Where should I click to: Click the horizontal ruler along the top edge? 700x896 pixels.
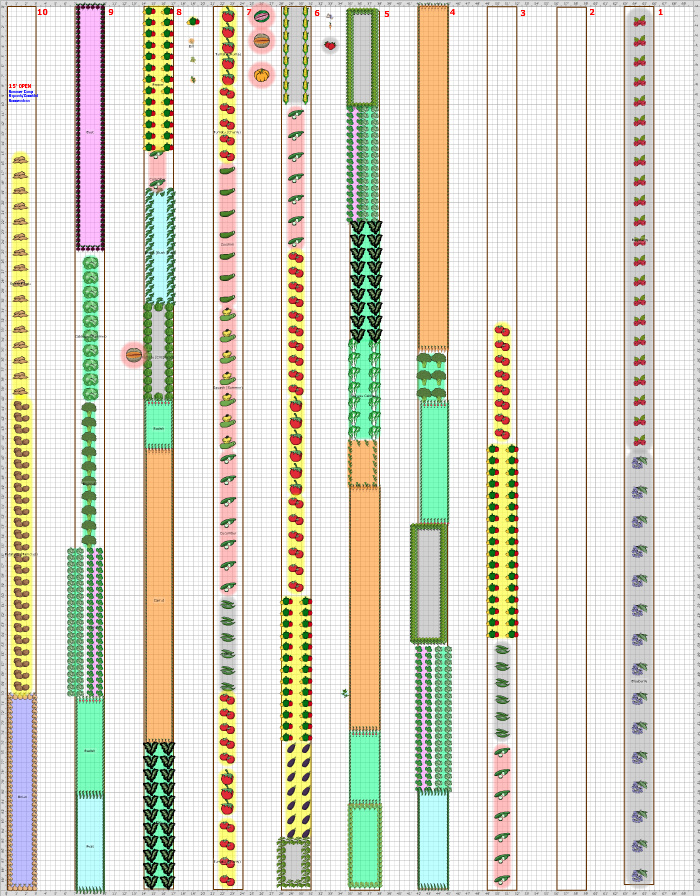coord(350,3)
